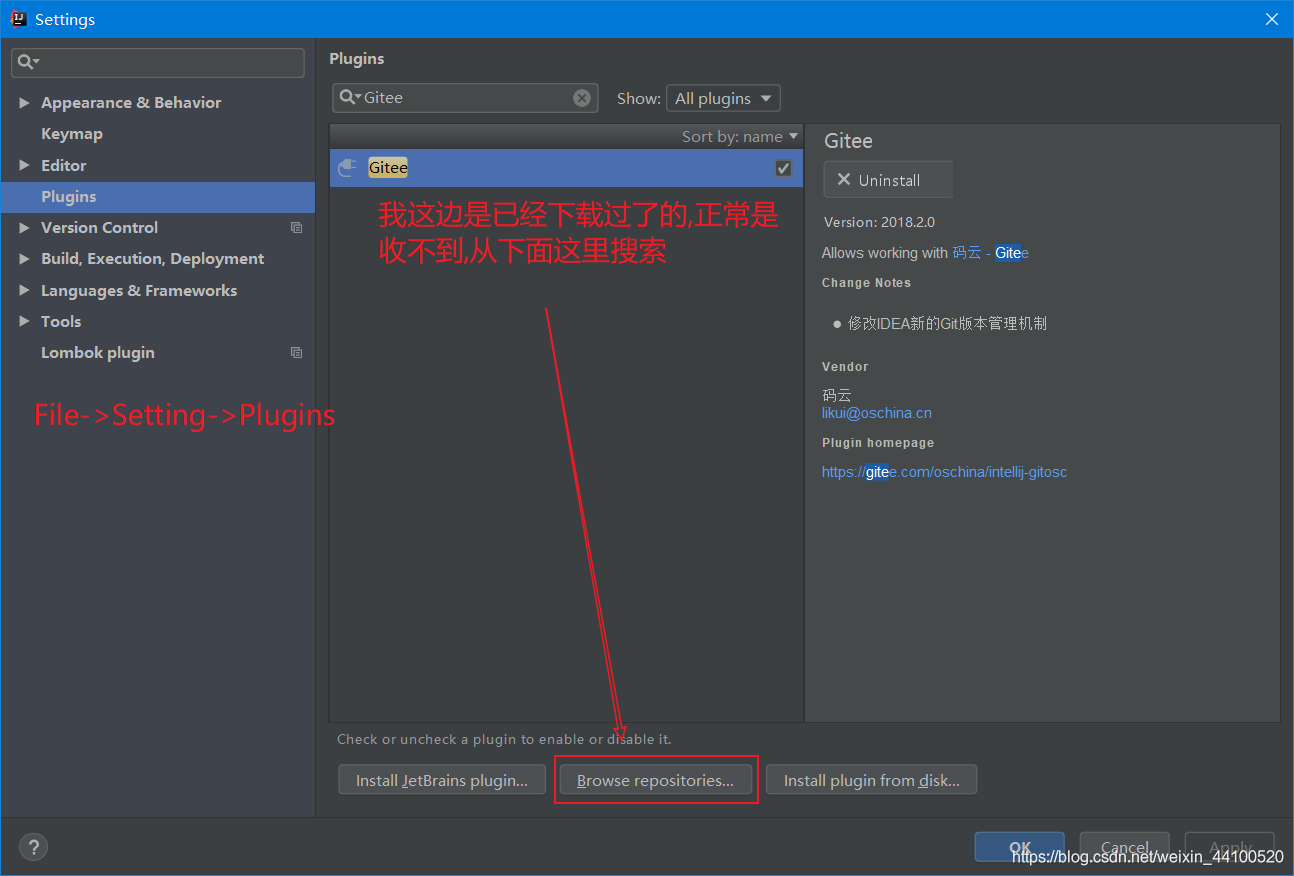Click the Plugins panel heading
Screen dimensions: 1294x876
point(357,59)
